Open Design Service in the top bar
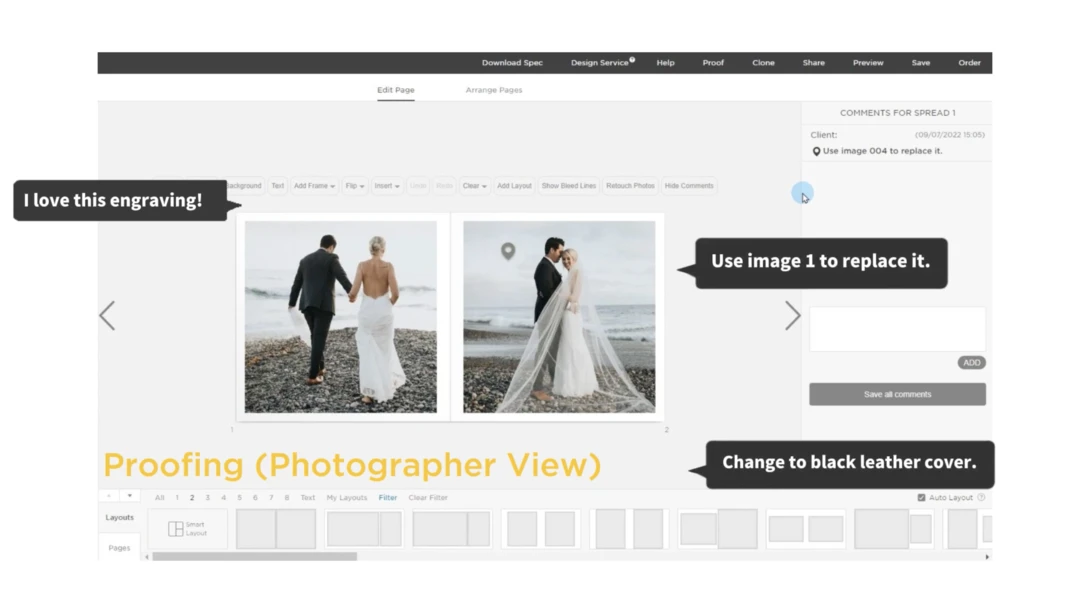Viewport: 1090px width, 613px height. (x=601, y=63)
